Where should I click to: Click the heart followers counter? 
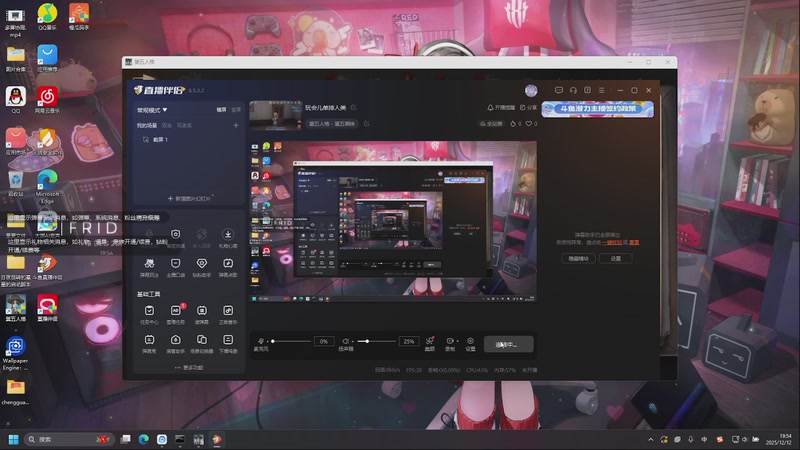pos(531,123)
